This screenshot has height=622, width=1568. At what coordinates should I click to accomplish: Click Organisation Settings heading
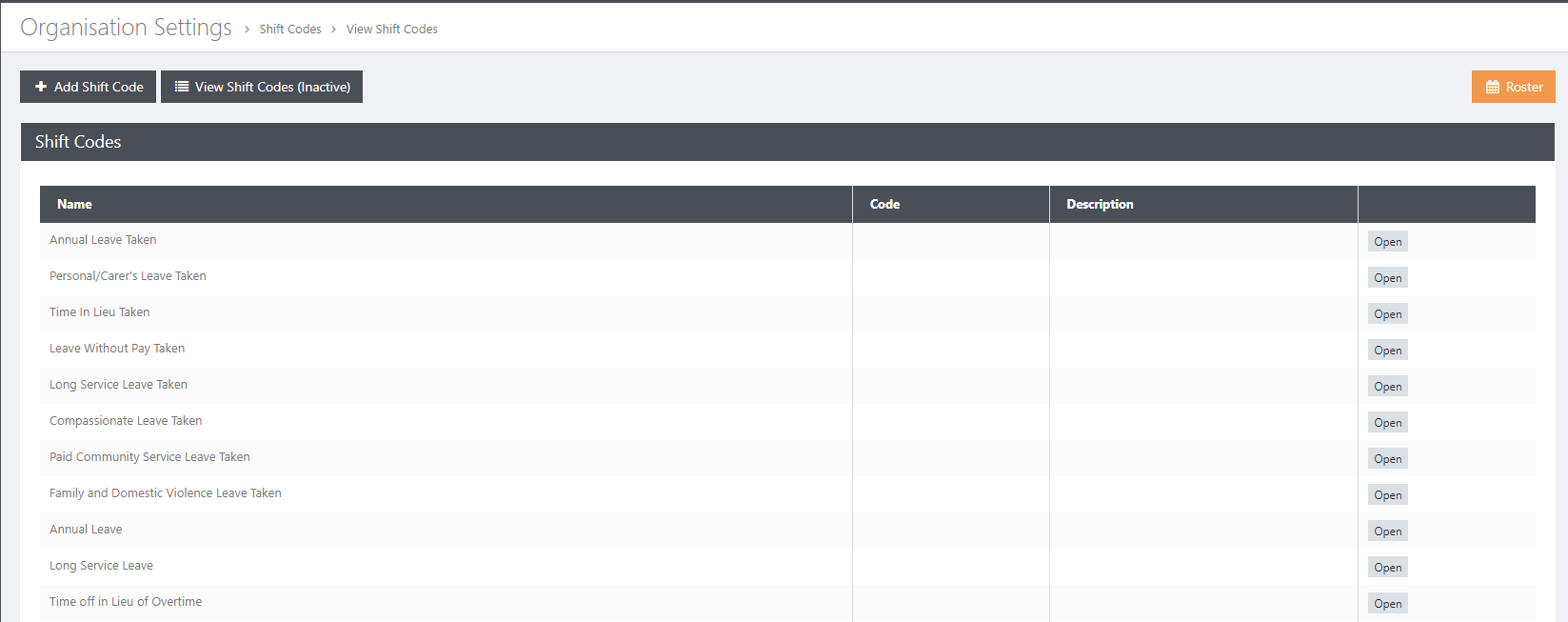126,28
